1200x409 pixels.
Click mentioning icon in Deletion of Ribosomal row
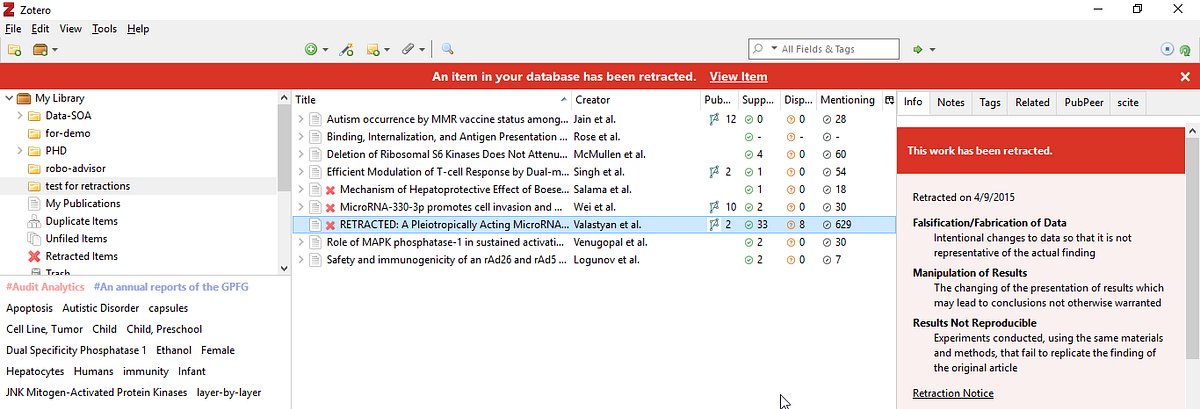point(826,154)
